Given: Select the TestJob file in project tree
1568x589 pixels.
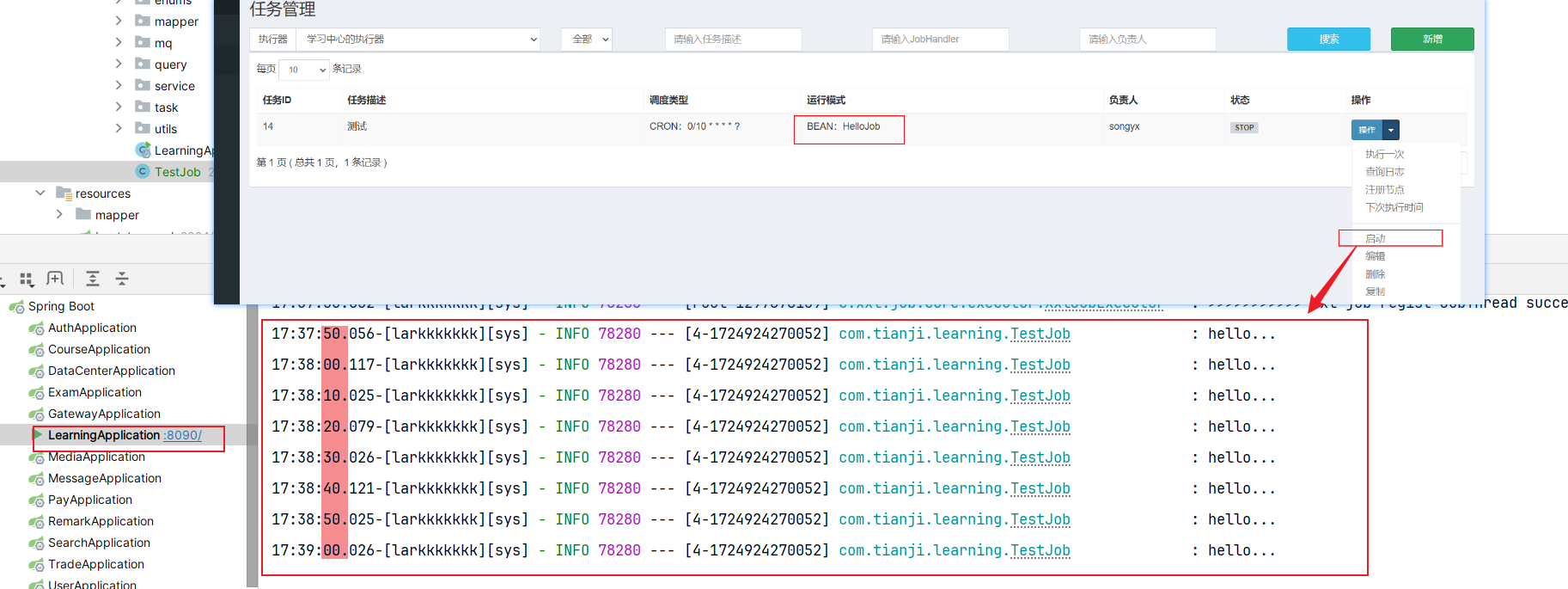Looking at the screenshot, I should pyautogui.click(x=178, y=172).
